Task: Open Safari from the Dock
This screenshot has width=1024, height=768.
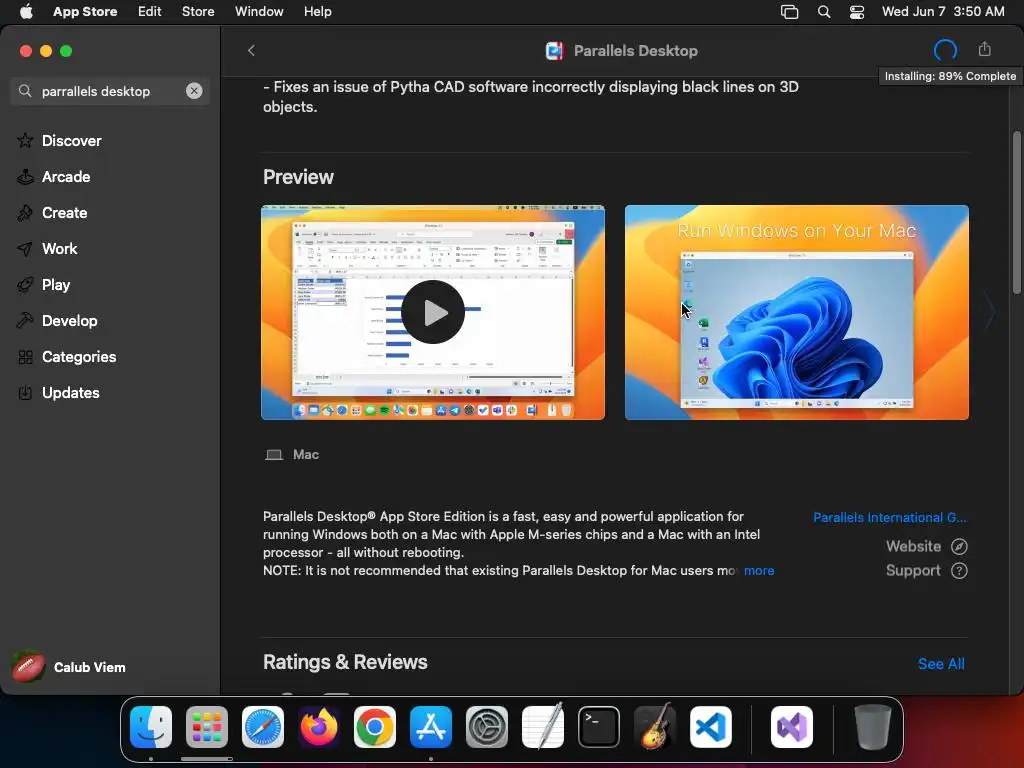Action: [263, 727]
